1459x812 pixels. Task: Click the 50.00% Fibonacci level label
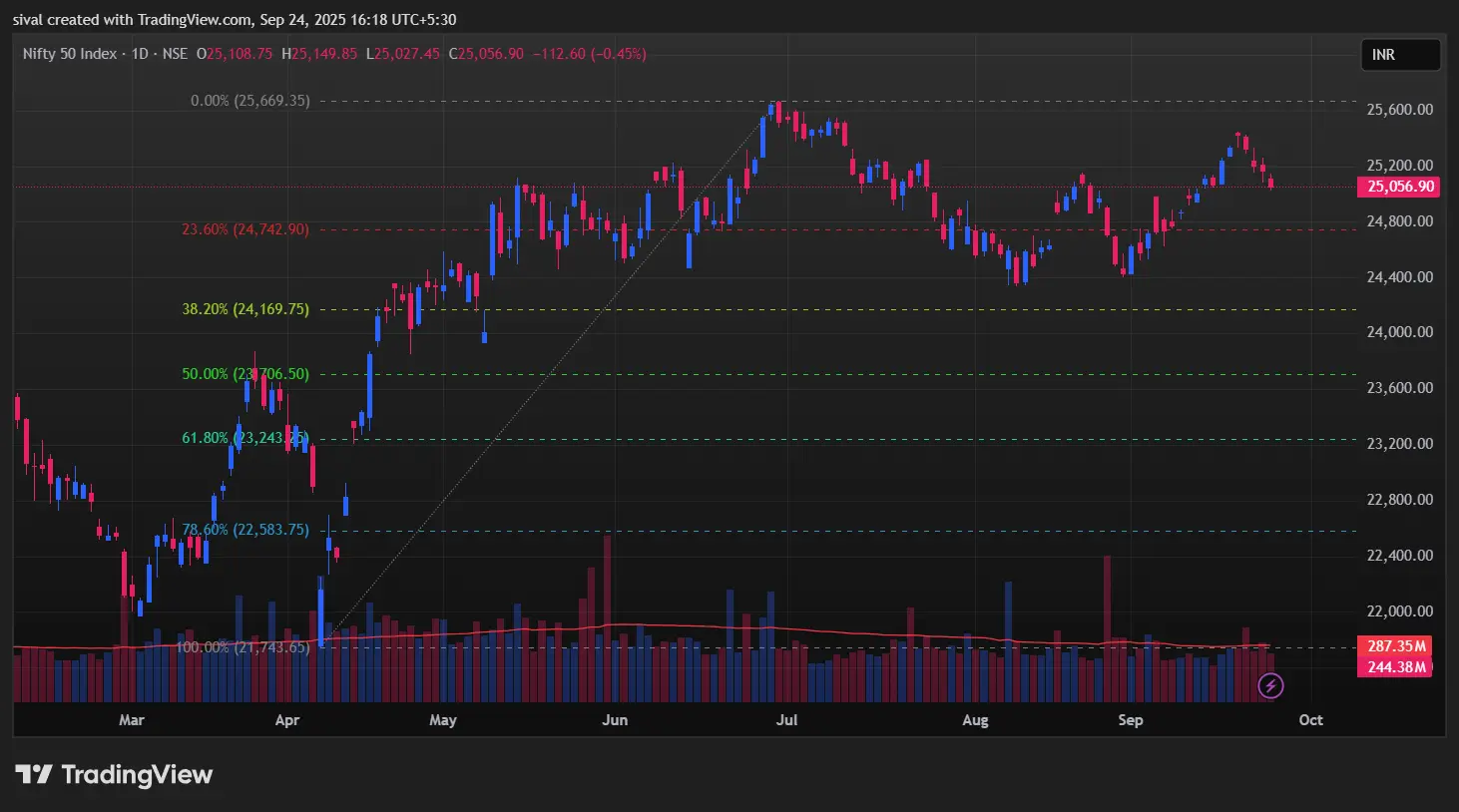pyautogui.click(x=245, y=374)
